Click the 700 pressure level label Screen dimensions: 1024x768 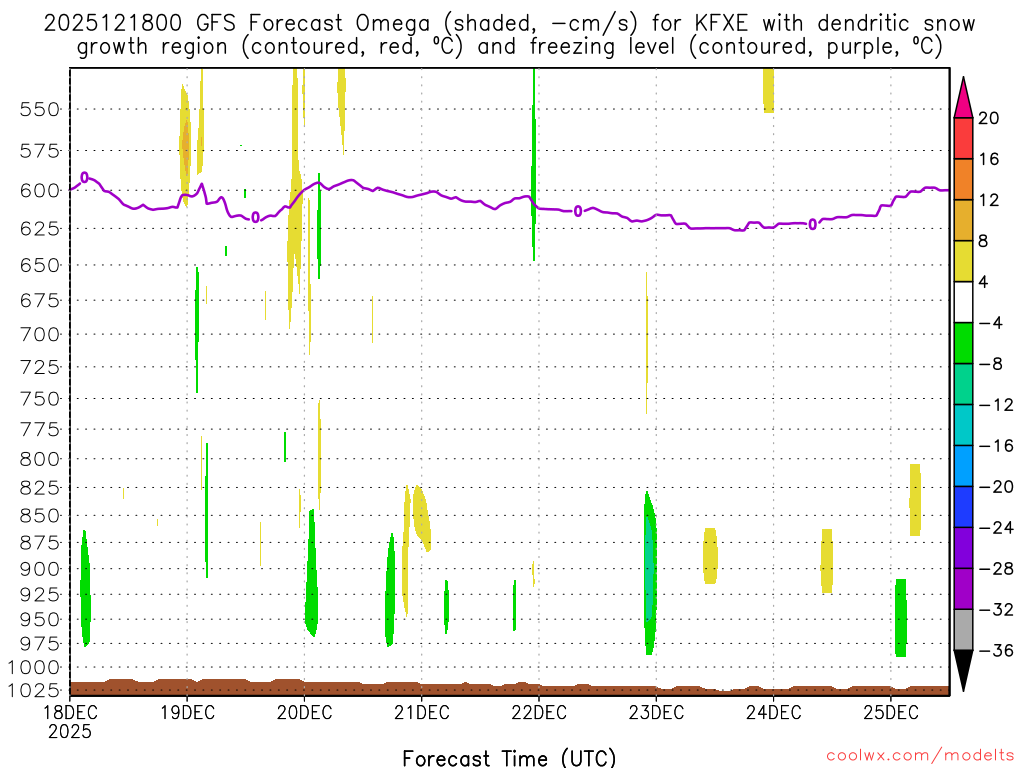click(x=39, y=335)
